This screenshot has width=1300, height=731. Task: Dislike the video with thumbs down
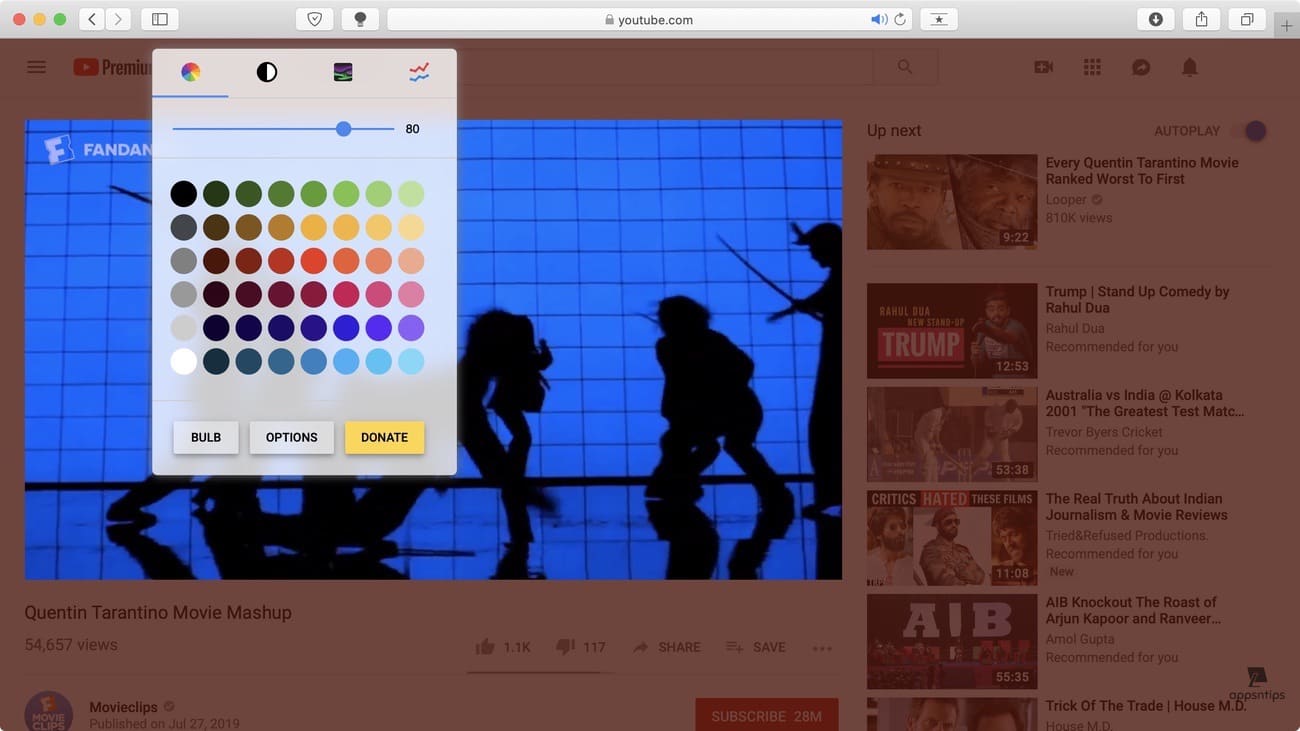click(565, 647)
